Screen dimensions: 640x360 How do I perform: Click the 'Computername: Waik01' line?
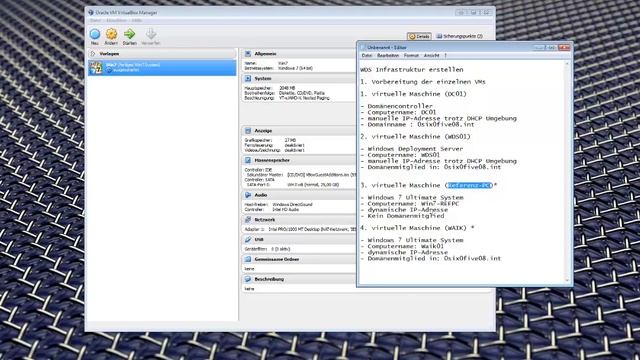click(x=402, y=247)
